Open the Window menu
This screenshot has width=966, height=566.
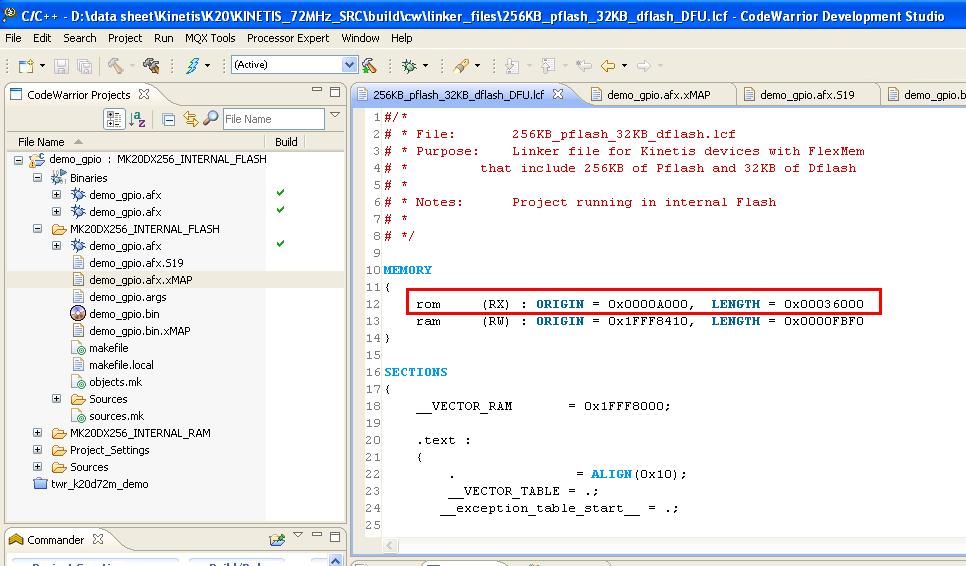(x=360, y=38)
